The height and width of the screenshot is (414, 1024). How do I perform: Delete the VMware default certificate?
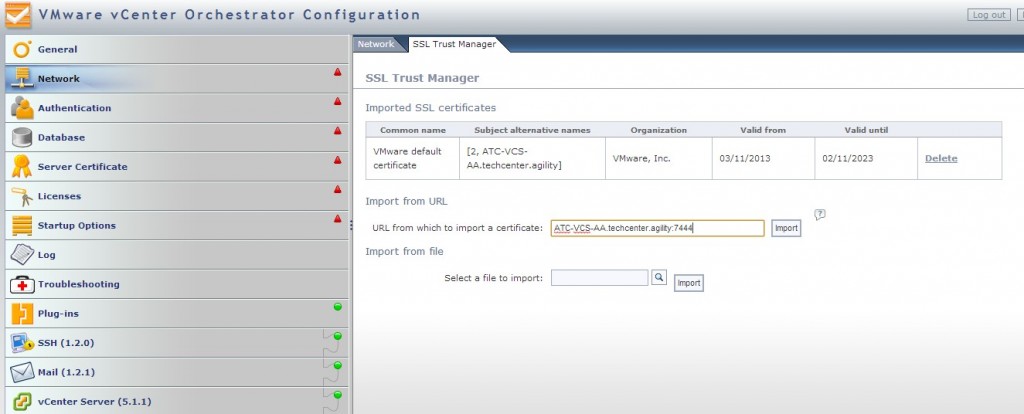[x=941, y=158]
